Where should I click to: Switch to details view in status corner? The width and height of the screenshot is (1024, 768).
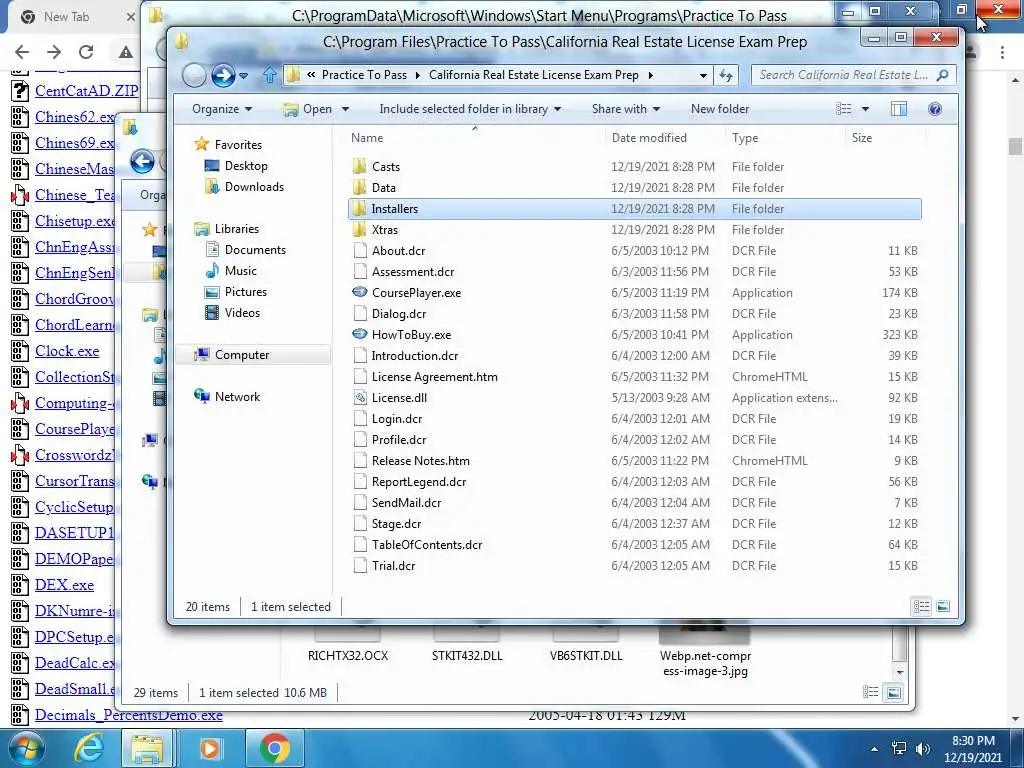[x=921, y=607]
